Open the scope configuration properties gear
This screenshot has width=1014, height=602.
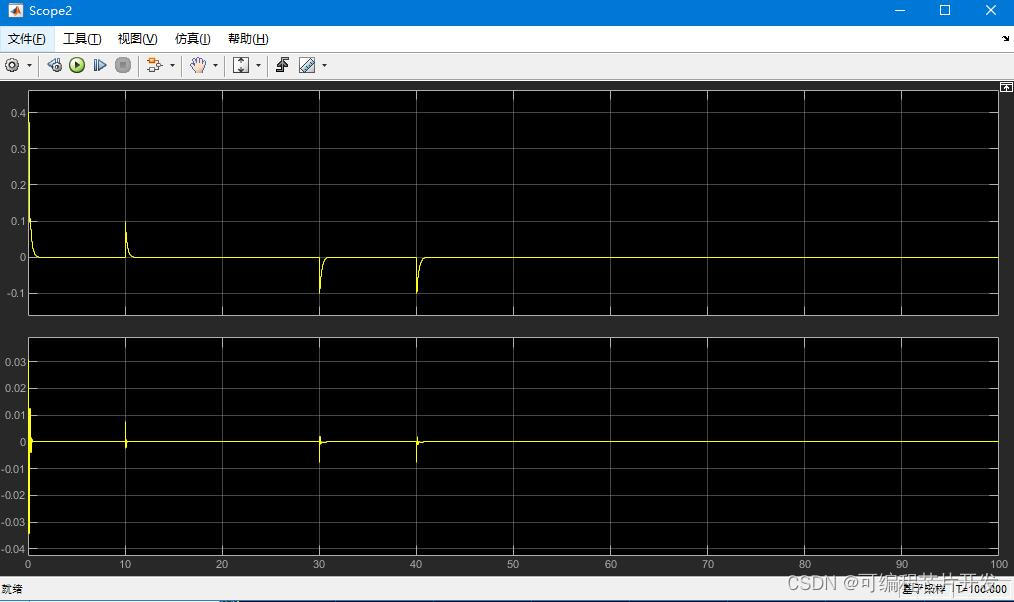(x=12, y=65)
